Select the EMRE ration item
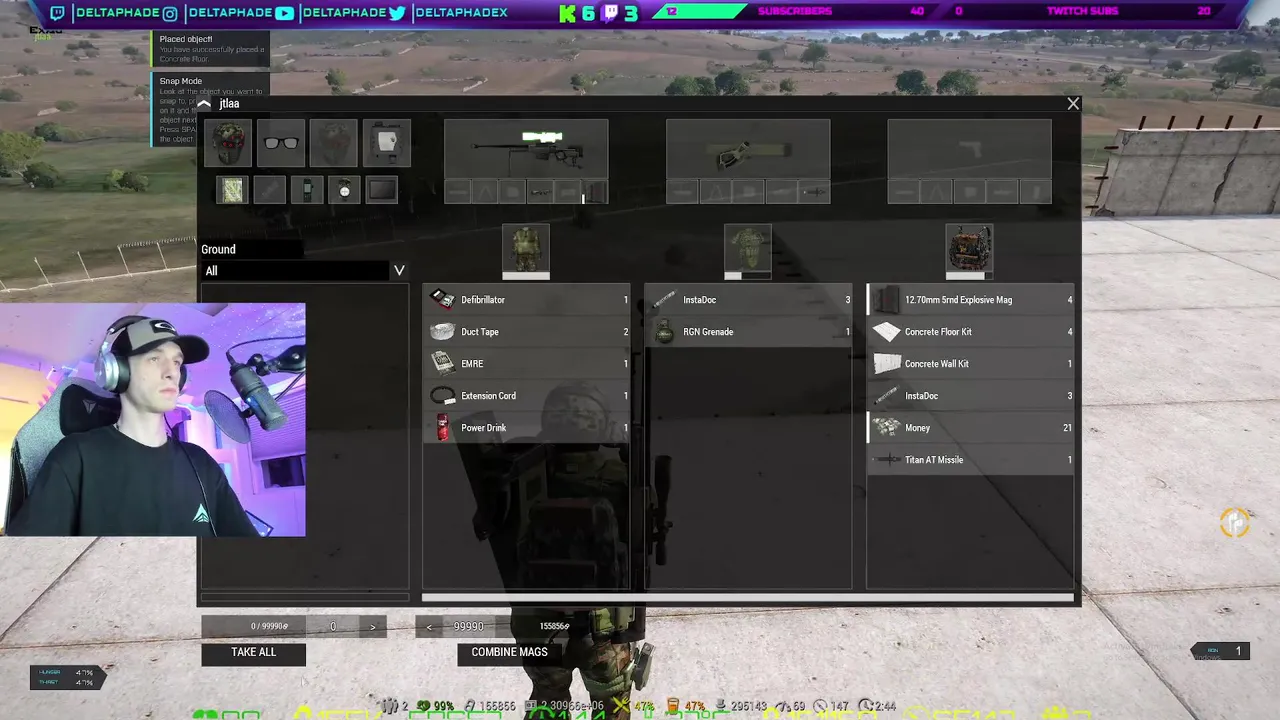 pos(526,364)
